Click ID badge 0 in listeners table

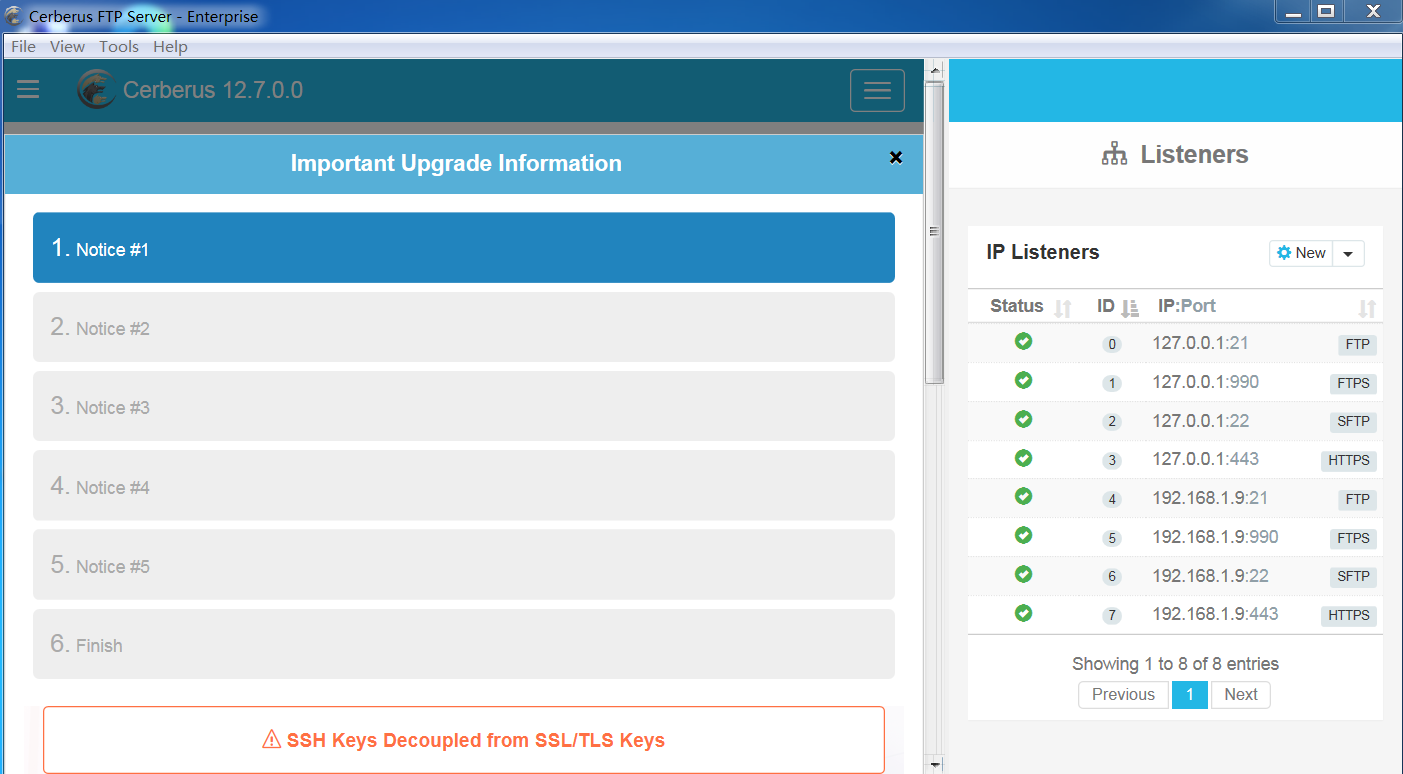[1112, 345]
